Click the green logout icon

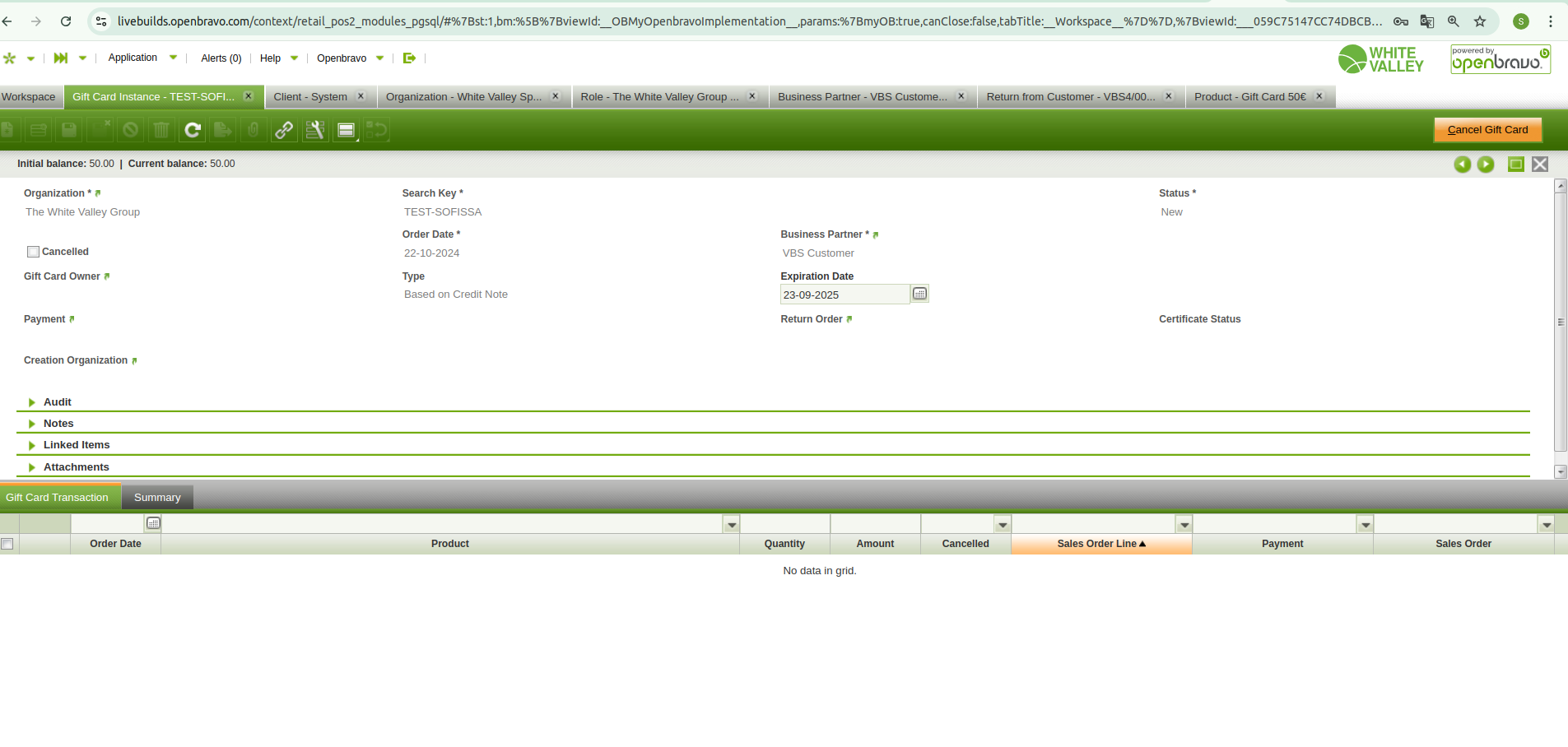coord(409,58)
